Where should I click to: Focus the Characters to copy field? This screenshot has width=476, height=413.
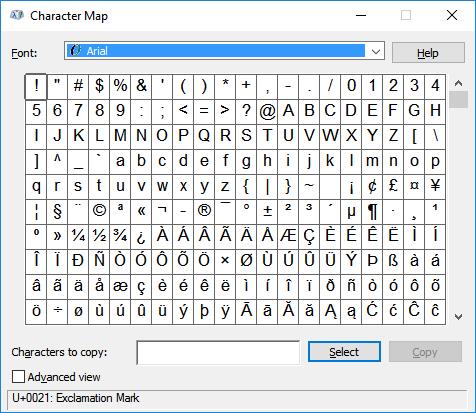pos(218,352)
